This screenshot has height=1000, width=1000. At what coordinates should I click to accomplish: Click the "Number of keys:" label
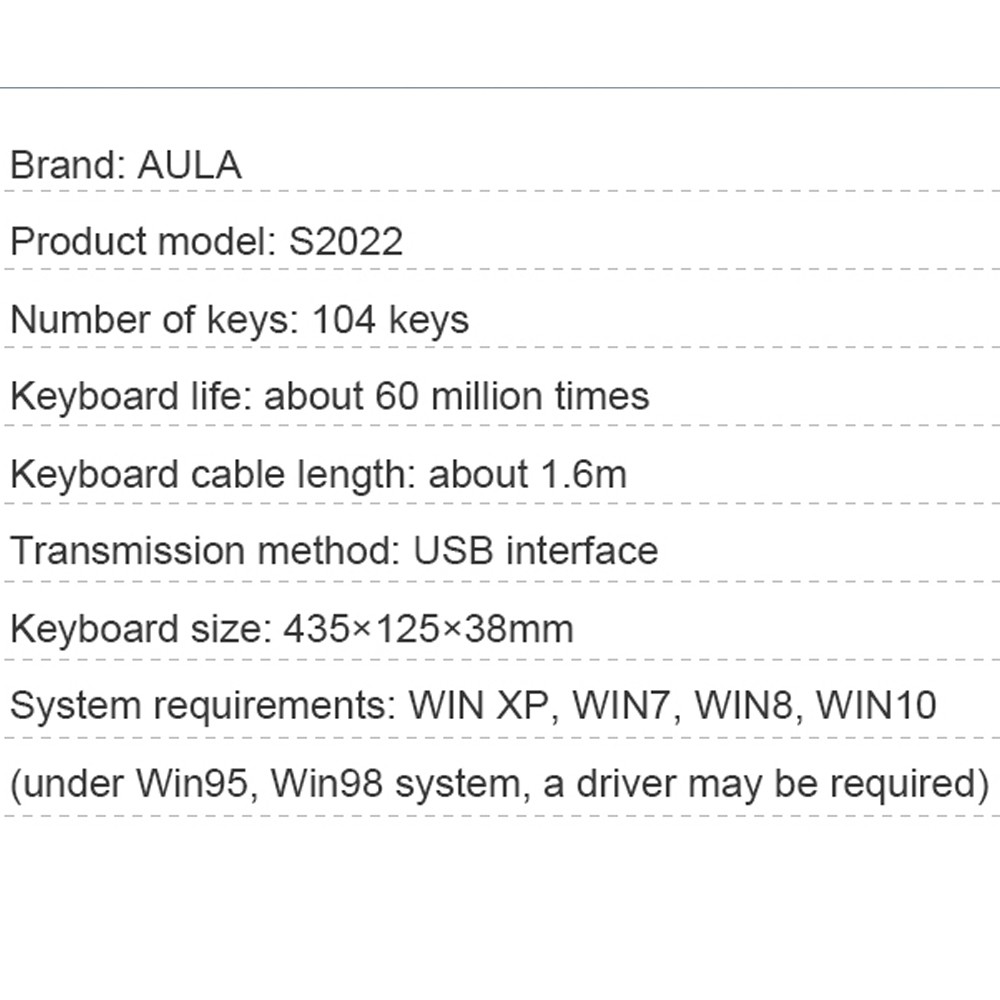(x=154, y=320)
